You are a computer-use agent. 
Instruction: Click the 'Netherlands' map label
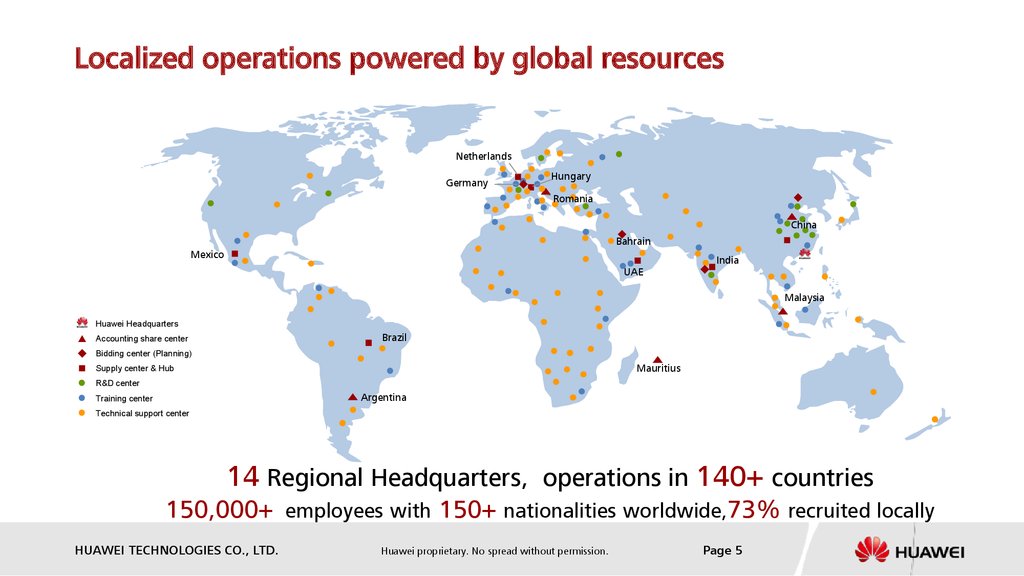(x=484, y=156)
